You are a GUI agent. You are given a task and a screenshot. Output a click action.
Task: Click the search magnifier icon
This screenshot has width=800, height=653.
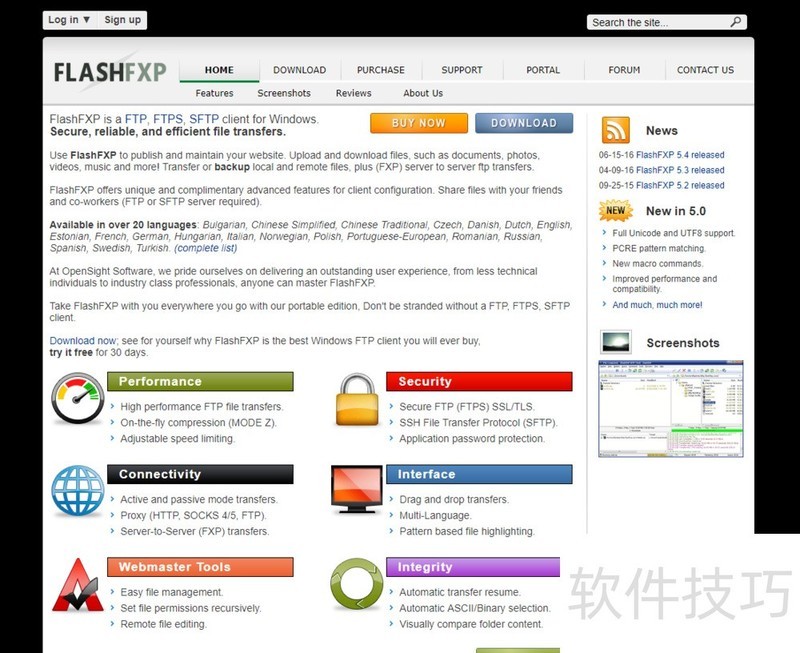(736, 22)
